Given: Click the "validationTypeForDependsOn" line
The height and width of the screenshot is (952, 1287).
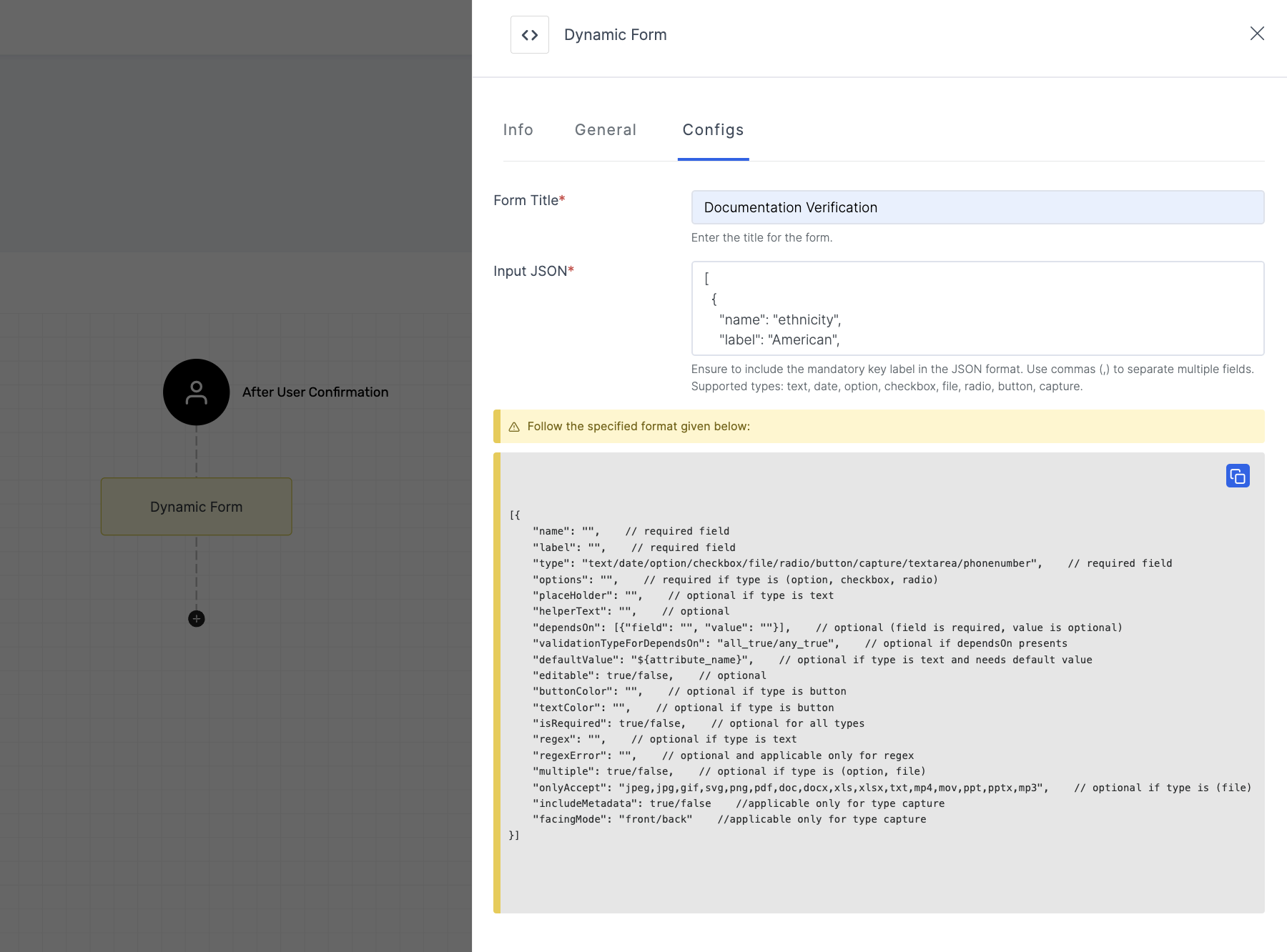Looking at the screenshot, I should (800, 643).
